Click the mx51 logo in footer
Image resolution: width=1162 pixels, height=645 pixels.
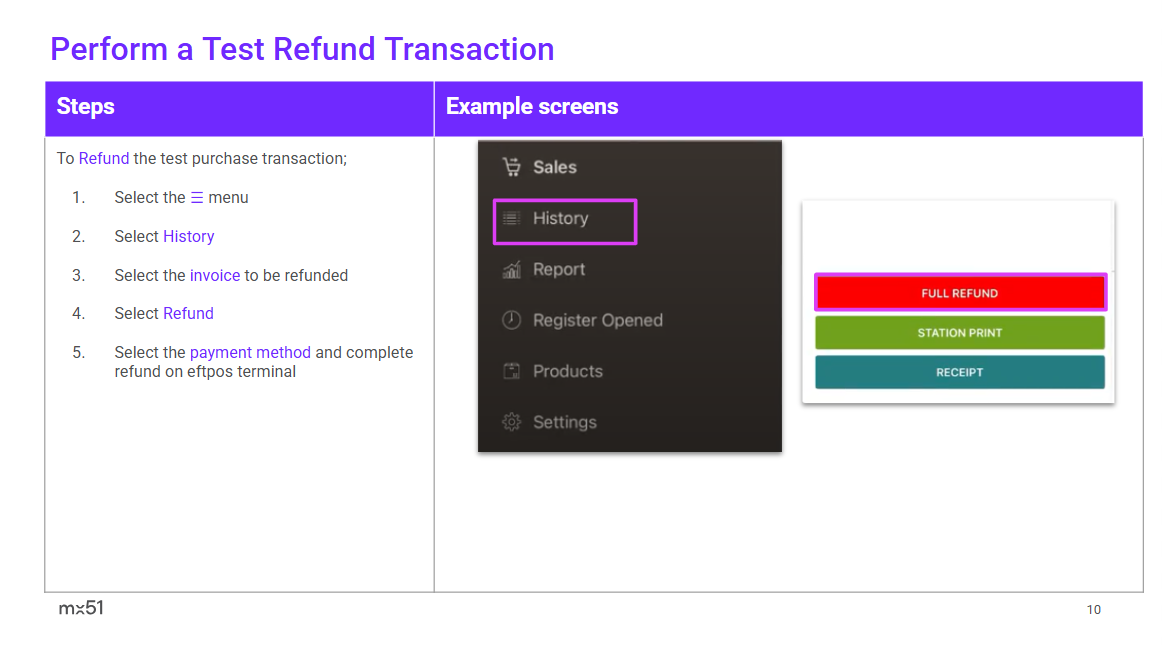[81, 608]
